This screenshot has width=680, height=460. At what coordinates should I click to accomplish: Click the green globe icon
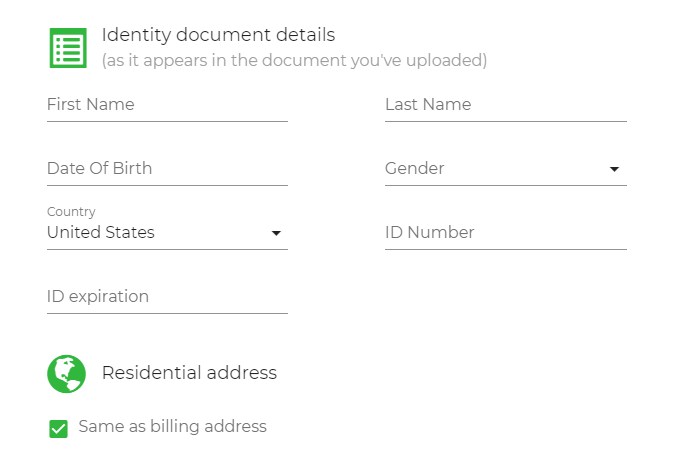(x=66, y=374)
